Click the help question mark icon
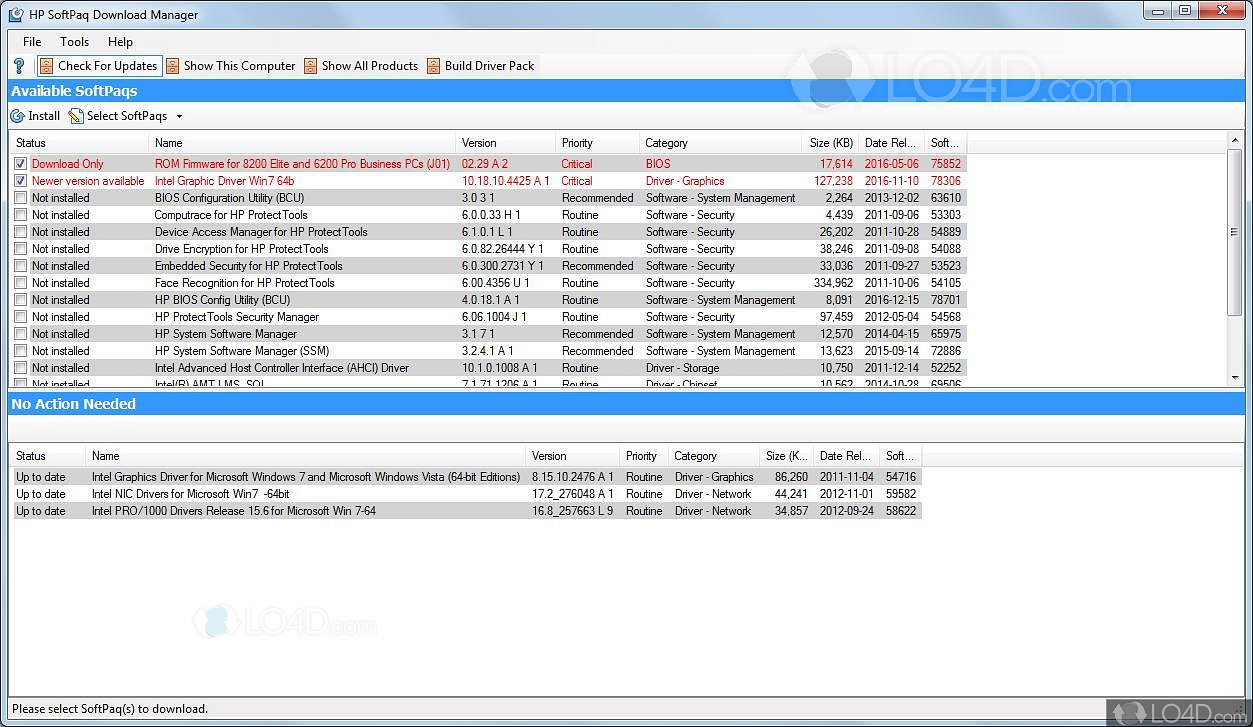The height and width of the screenshot is (727, 1253). (19, 66)
